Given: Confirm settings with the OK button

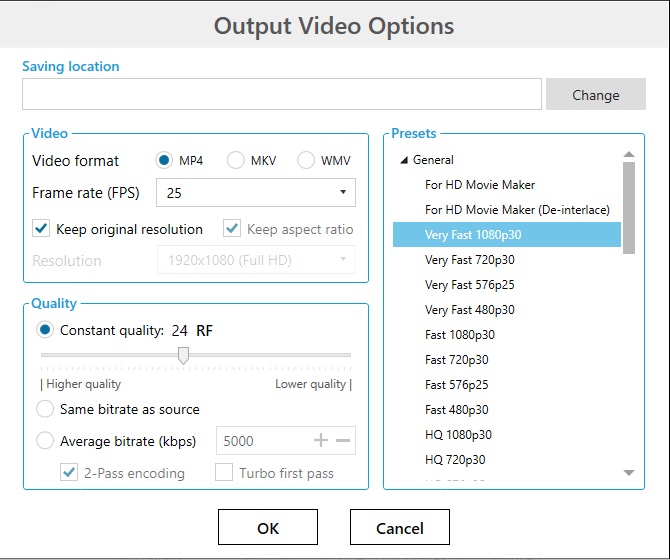Looking at the screenshot, I should (267, 527).
